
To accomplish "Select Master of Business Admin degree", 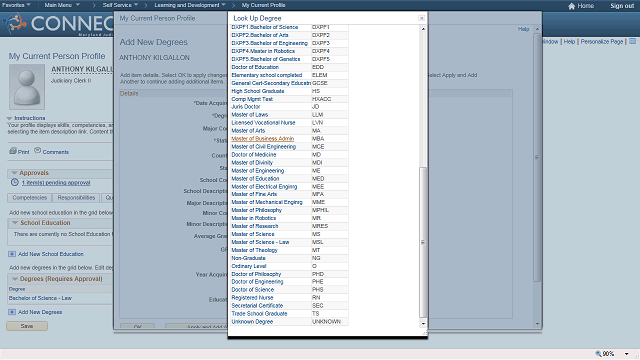I will [262, 139].
